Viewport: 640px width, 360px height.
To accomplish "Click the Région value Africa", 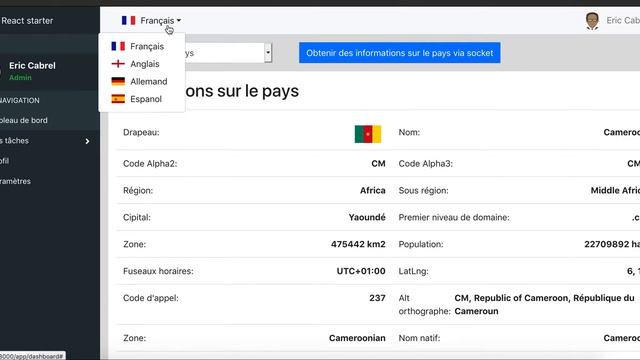I will pyautogui.click(x=373, y=191).
